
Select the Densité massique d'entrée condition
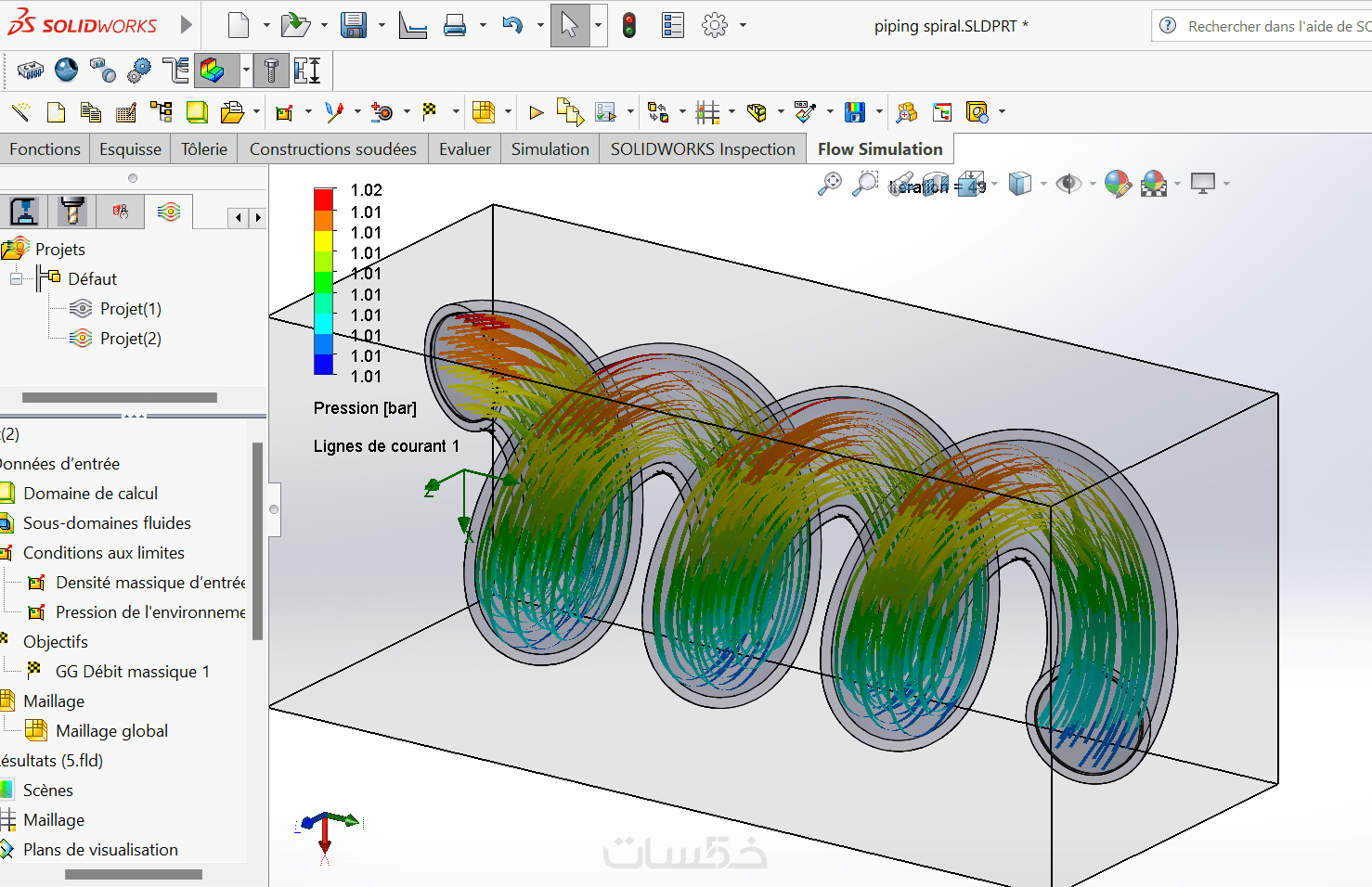[x=150, y=583]
